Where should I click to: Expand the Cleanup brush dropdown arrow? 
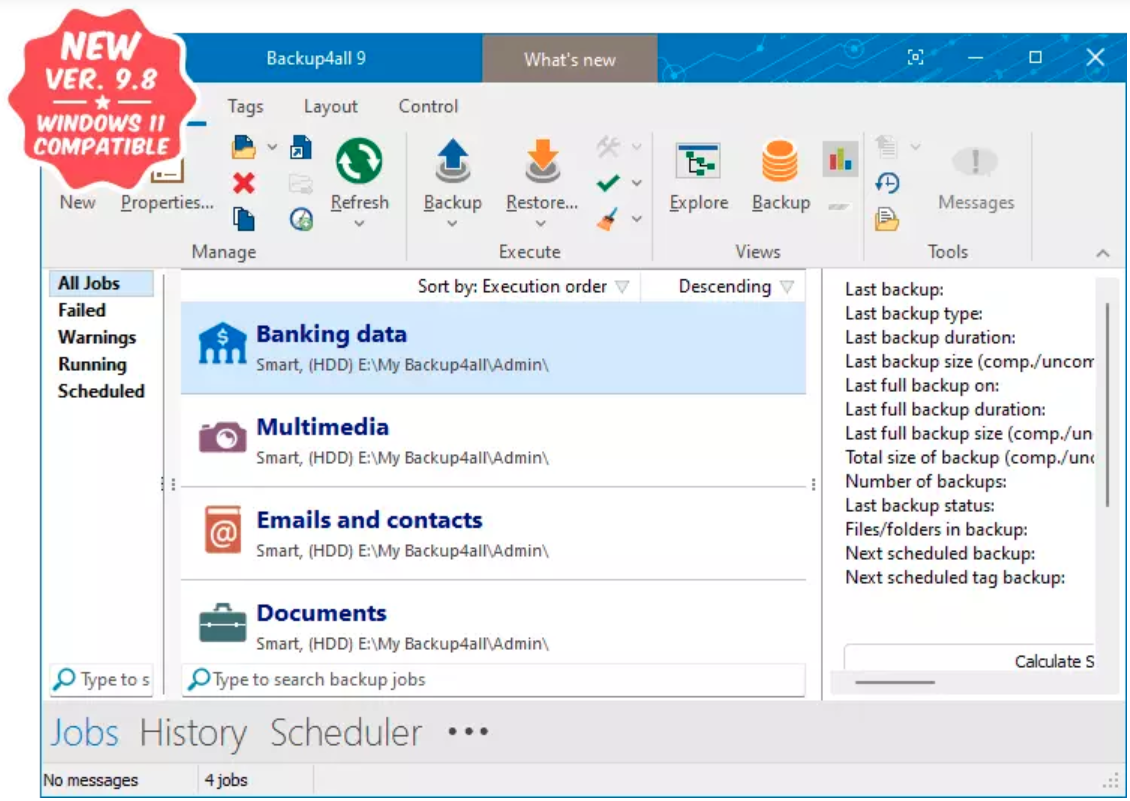pyautogui.click(x=636, y=218)
